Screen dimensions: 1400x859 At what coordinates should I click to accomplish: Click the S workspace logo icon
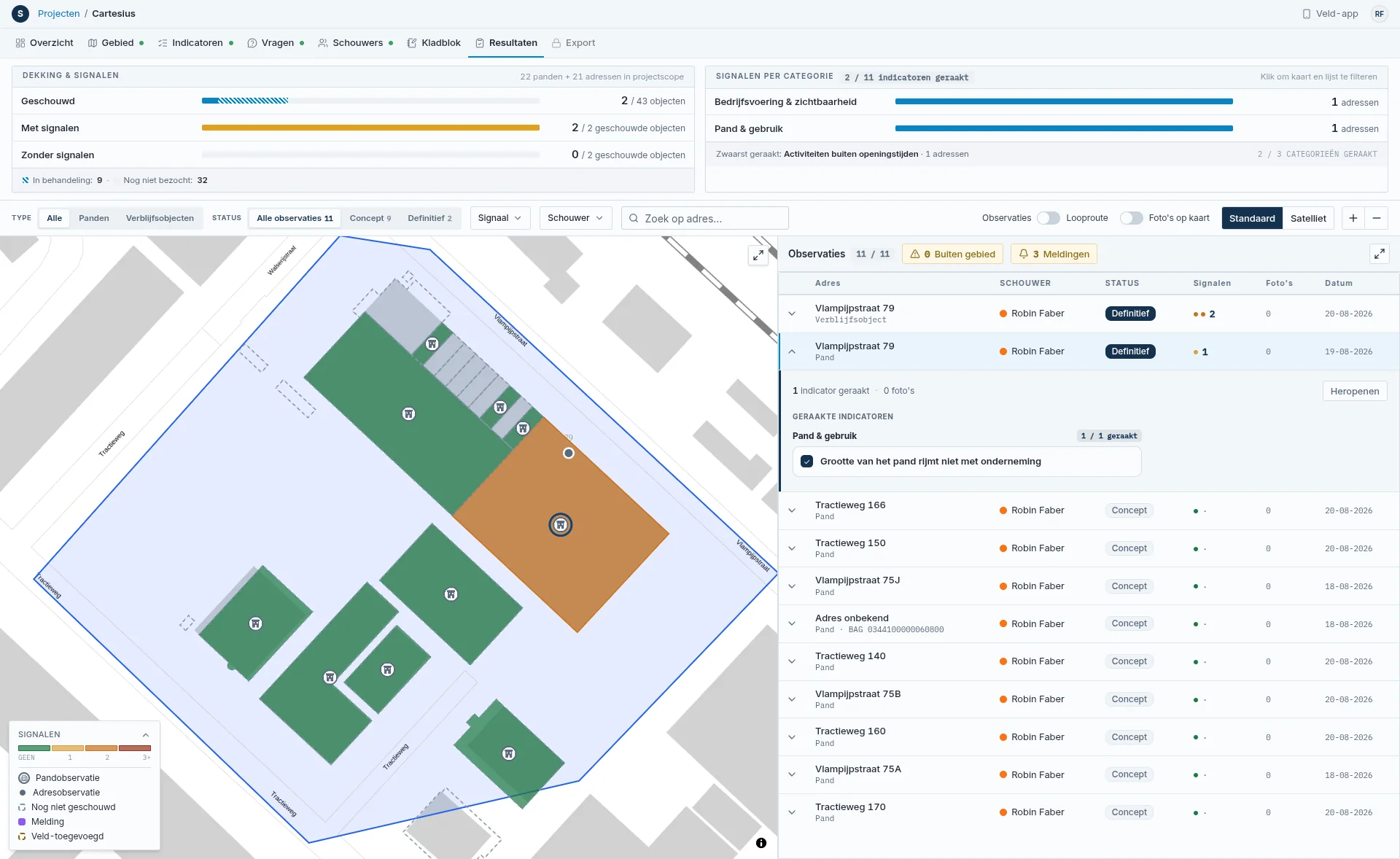pos(20,14)
